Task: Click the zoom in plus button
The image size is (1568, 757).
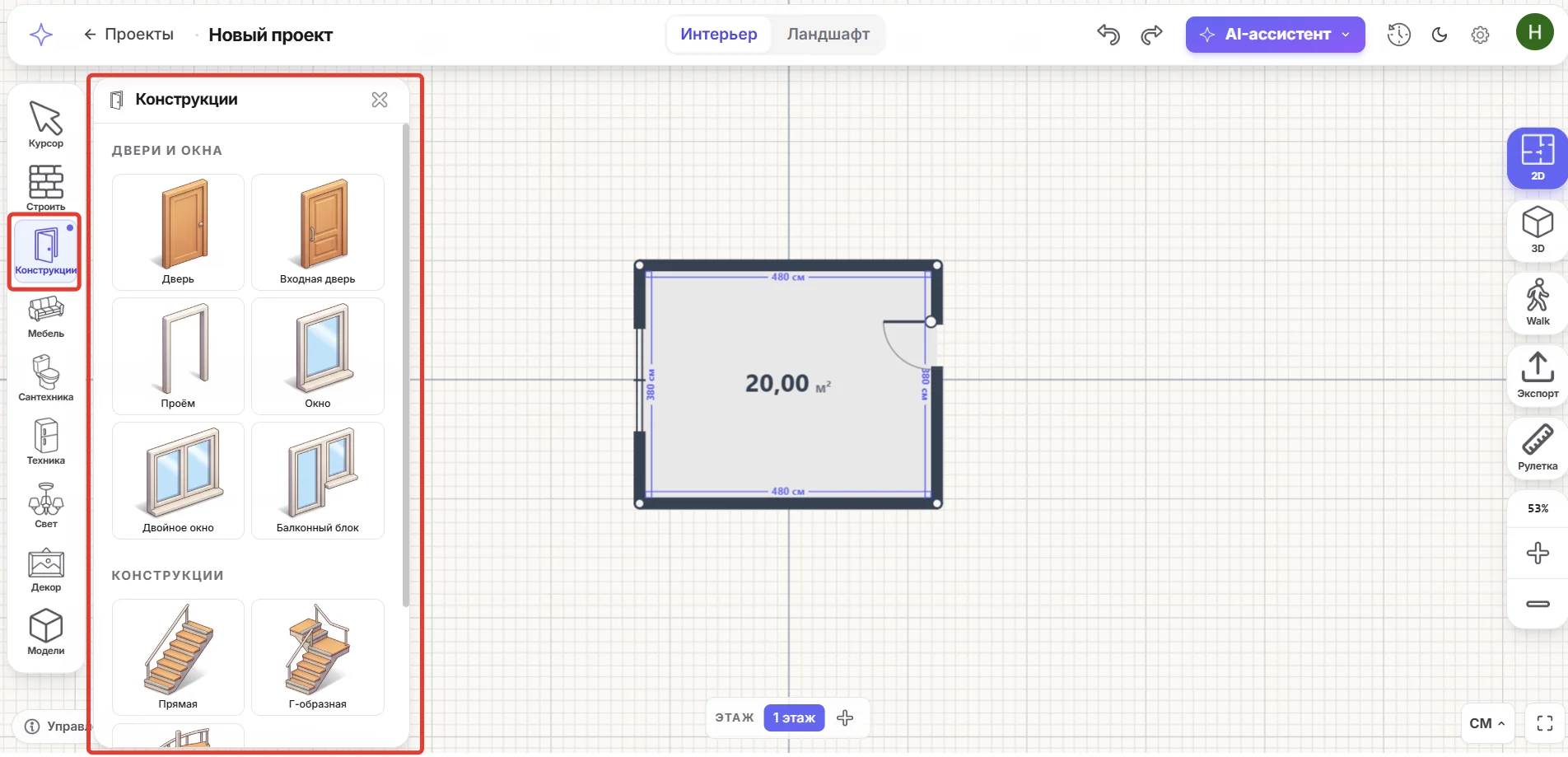Action: pos(1538,553)
